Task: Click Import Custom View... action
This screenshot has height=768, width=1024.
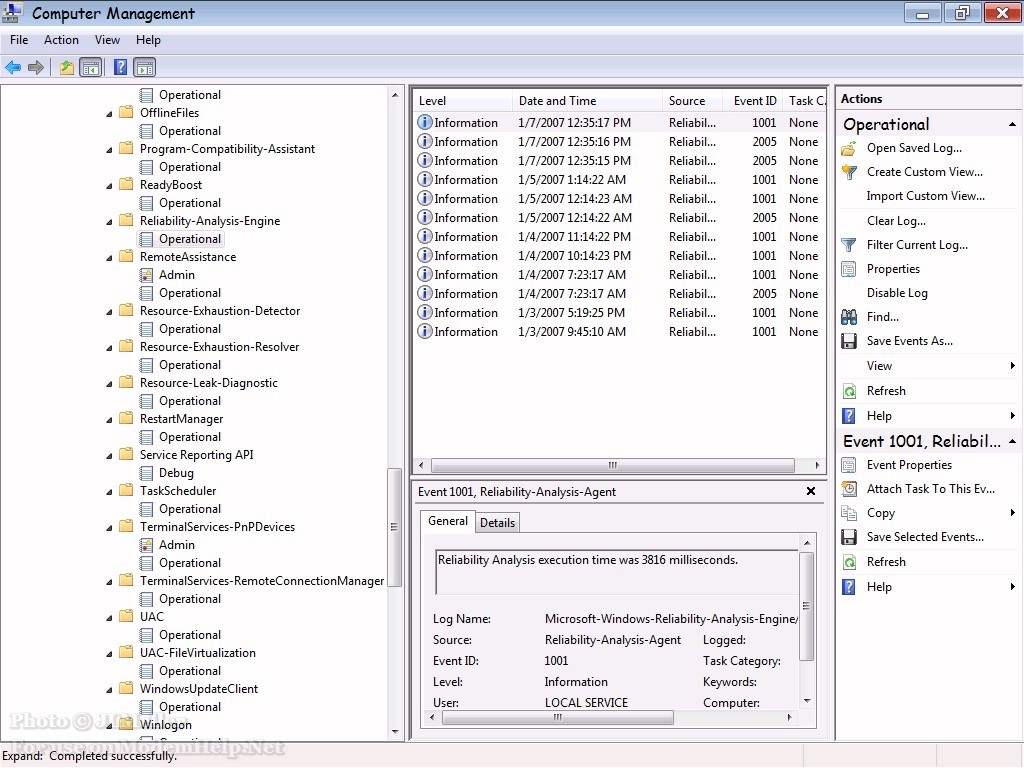Action: coord(925,196)
